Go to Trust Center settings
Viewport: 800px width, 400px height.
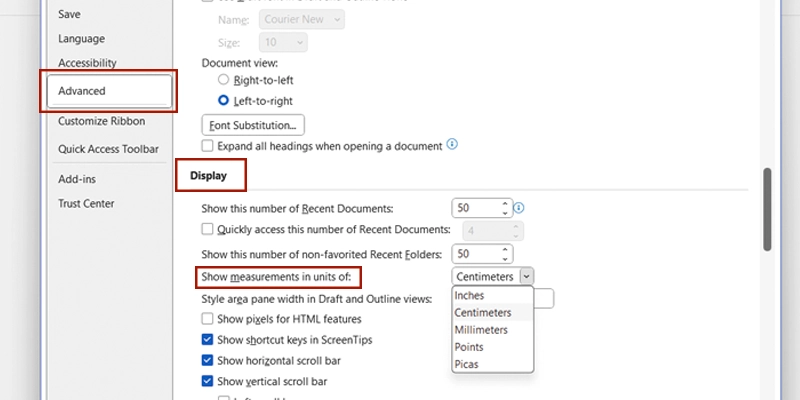(86, 203)
